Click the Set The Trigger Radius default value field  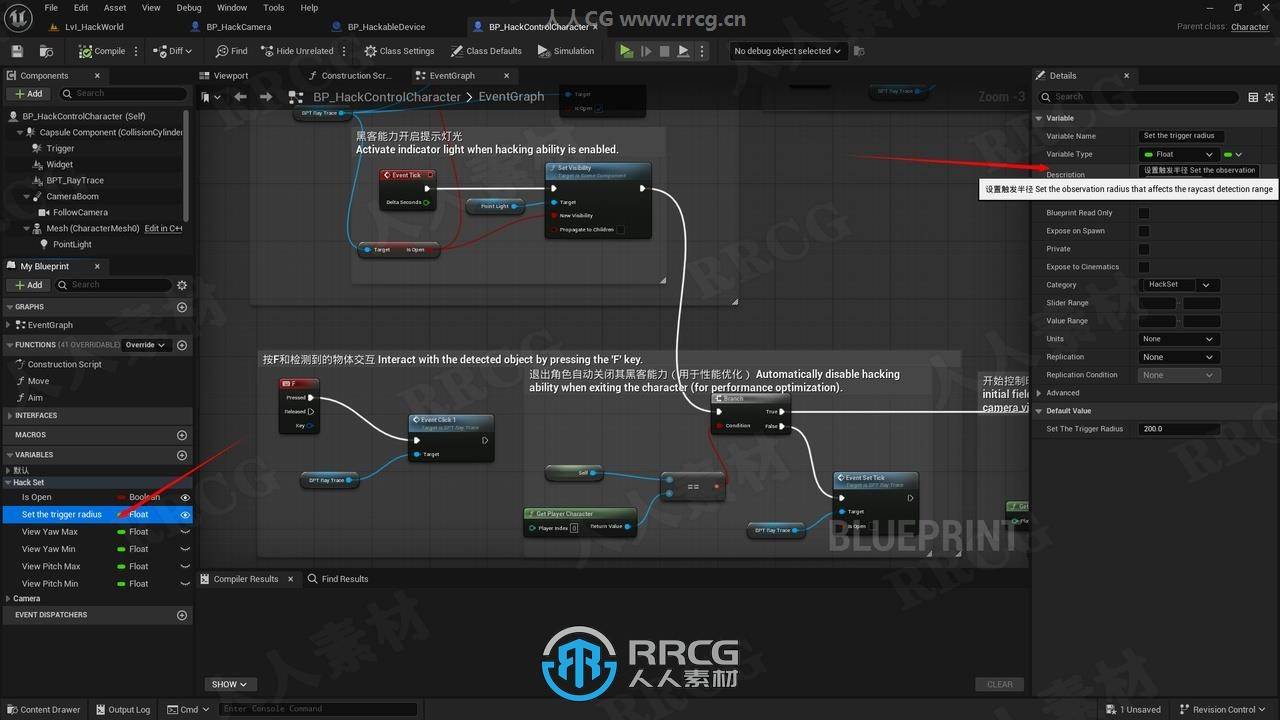pos(1180,429)
